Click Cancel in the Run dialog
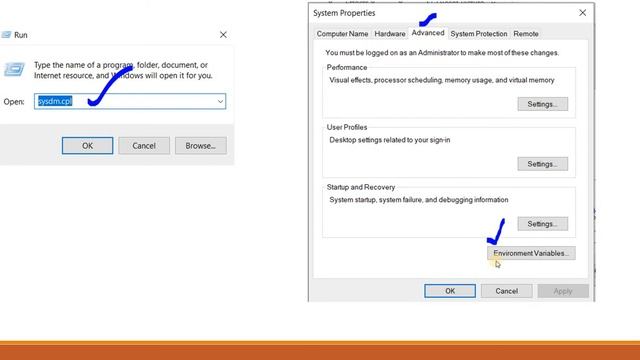Image resolution: width=640 pixels, height=360 pixels. [144, 146]
